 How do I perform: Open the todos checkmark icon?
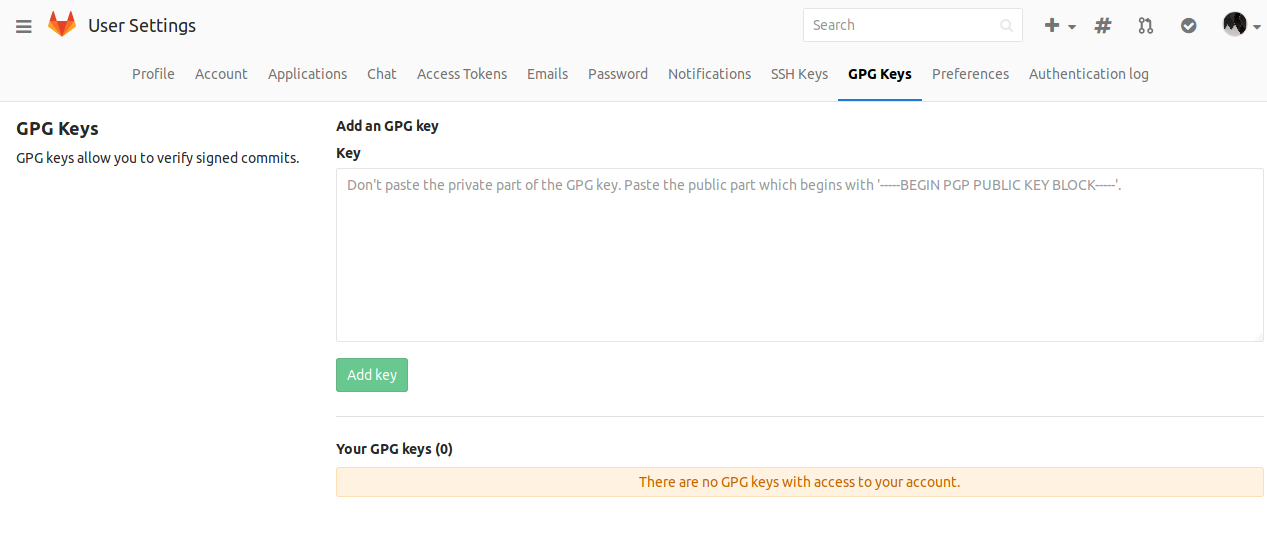[1188, 26]
